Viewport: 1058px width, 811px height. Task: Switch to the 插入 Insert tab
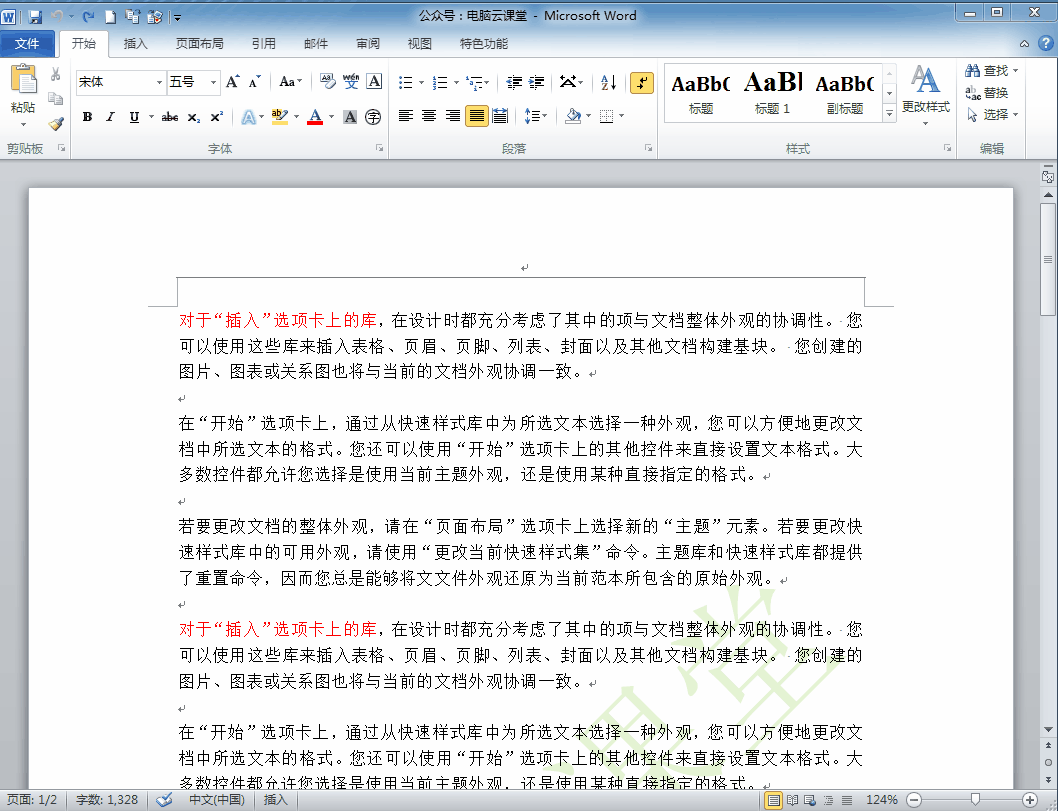tap(136, 44)
